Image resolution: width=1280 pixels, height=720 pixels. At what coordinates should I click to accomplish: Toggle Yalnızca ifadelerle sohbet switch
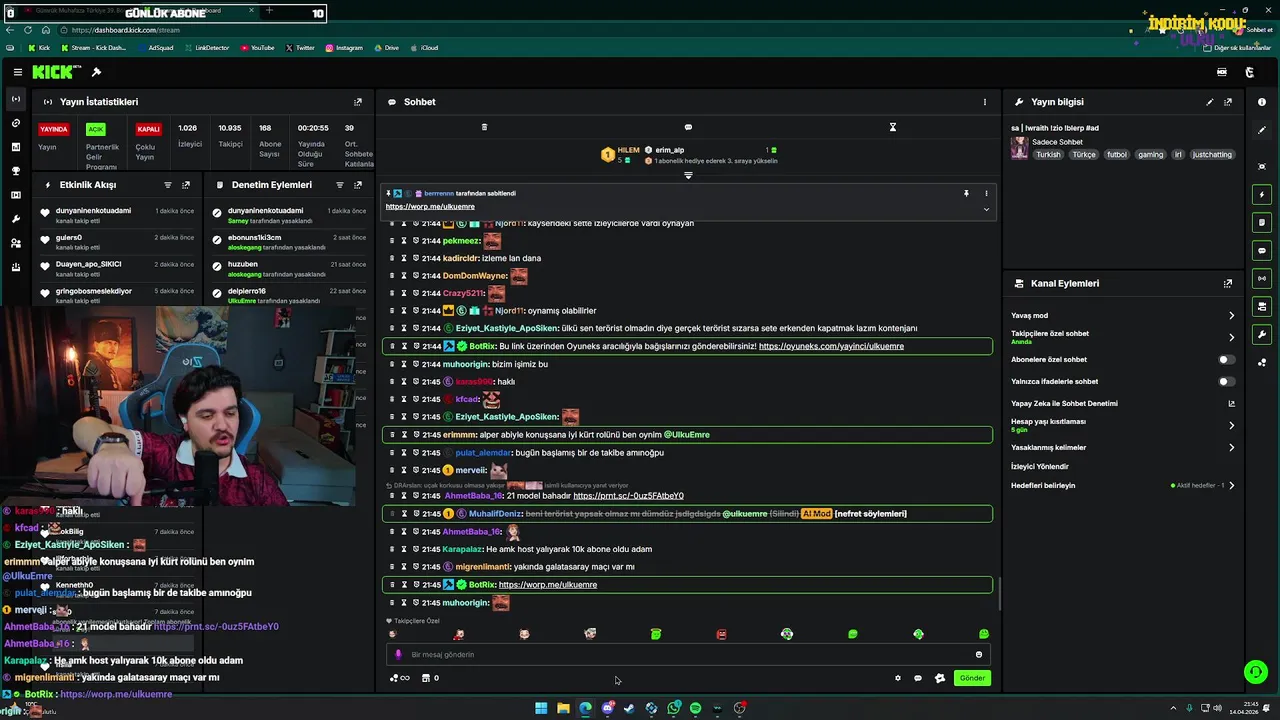1226,381
